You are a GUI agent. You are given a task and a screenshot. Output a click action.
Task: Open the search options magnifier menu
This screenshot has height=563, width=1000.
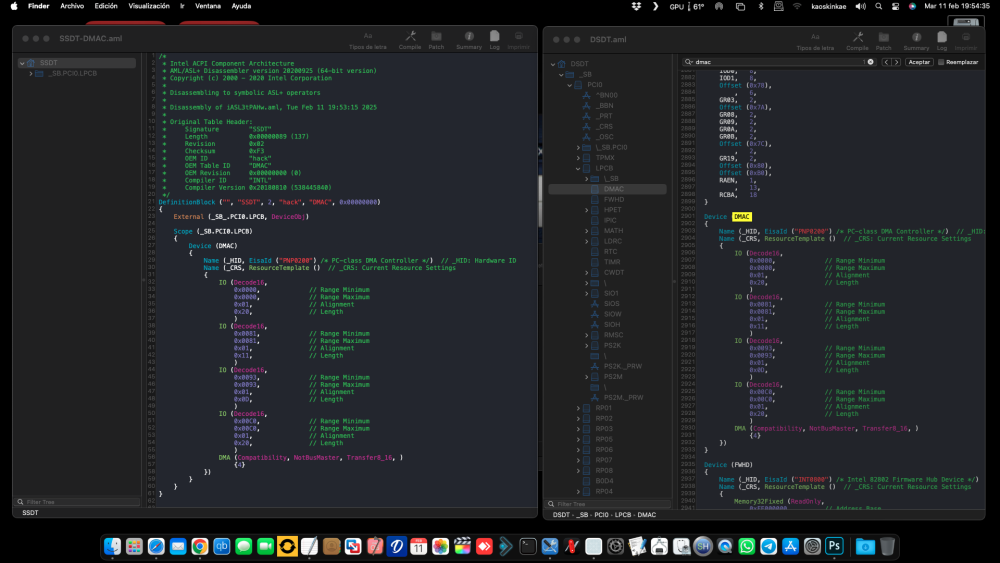click(x=689, y=62)
